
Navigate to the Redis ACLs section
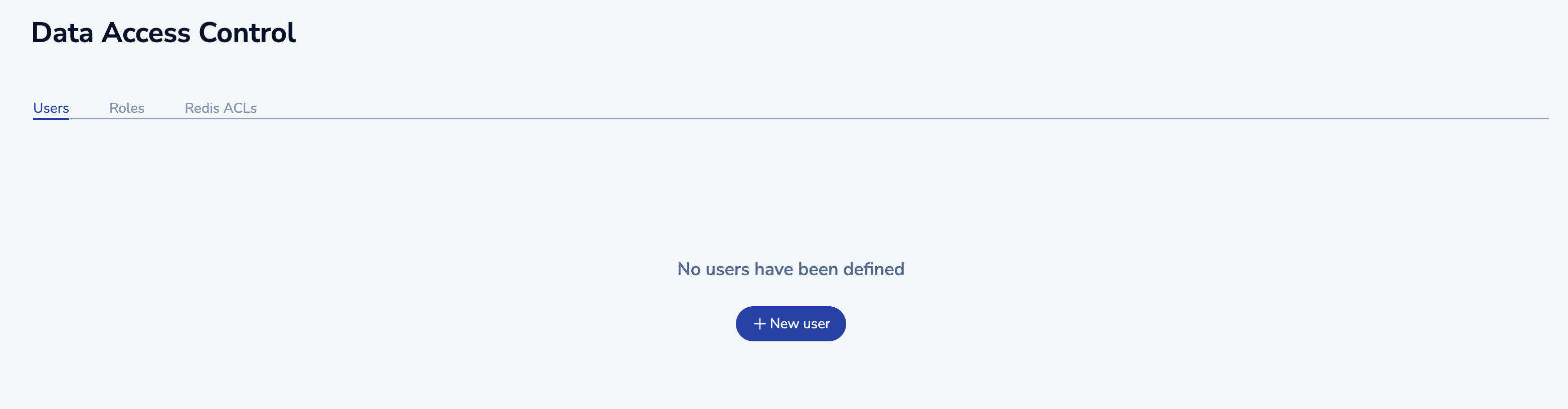pyautogui.click(x=221, y=108)
